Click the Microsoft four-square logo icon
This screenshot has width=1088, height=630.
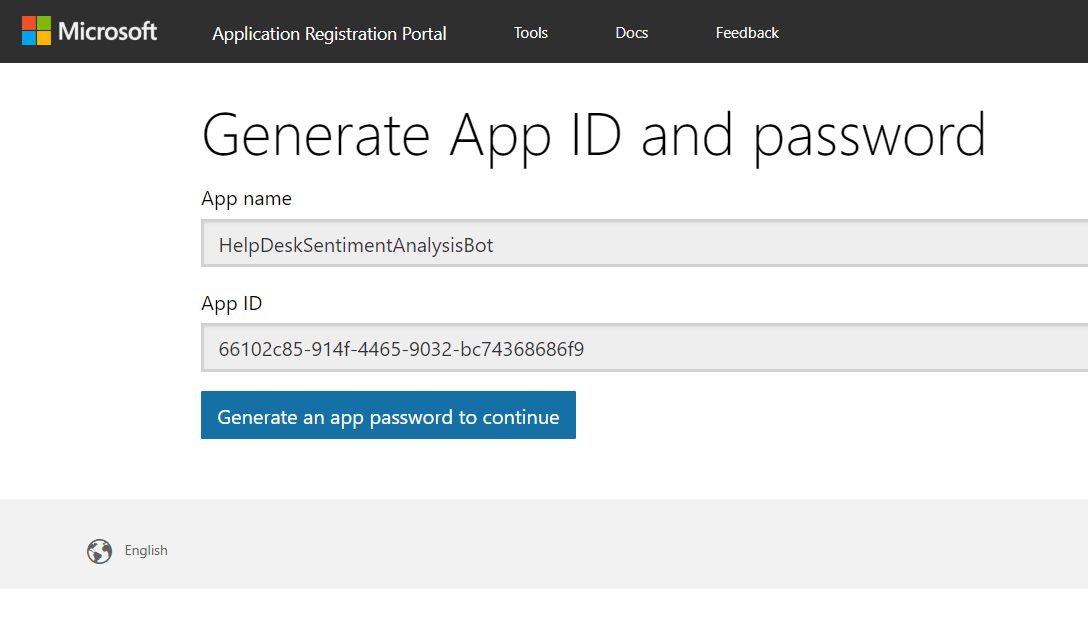click(36, 31)
